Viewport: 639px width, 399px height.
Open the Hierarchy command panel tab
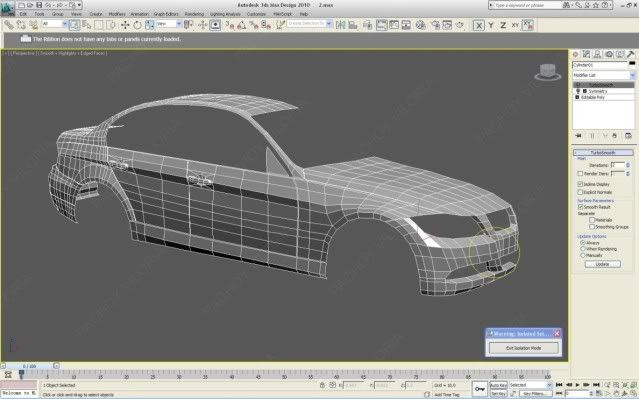[597, 54]
